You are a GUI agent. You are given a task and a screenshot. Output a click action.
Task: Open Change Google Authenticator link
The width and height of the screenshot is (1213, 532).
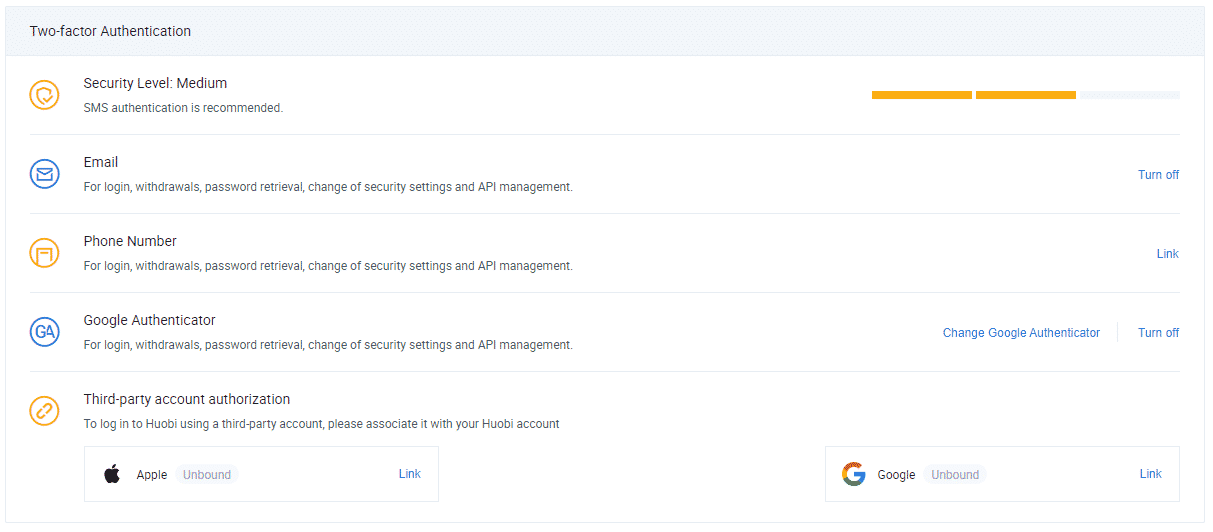click(x=1021, y=333)
